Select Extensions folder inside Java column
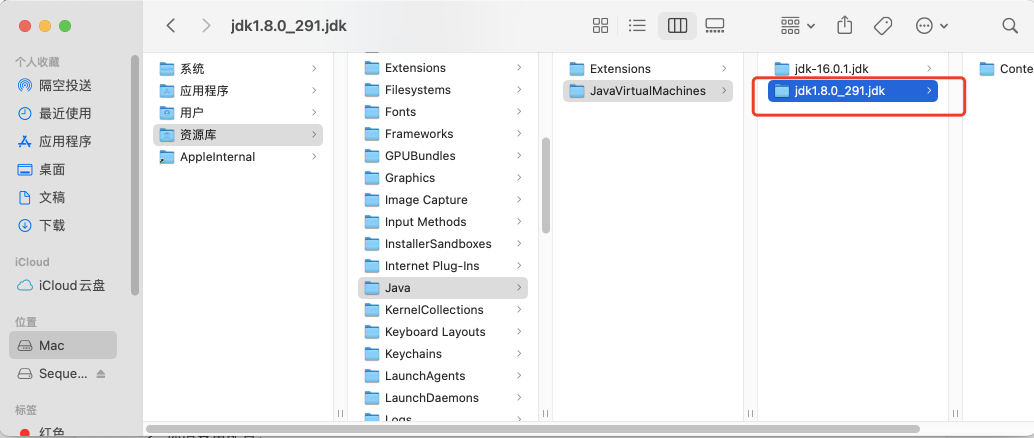This screenshot has height=438, width=1034. click(648, 69)
